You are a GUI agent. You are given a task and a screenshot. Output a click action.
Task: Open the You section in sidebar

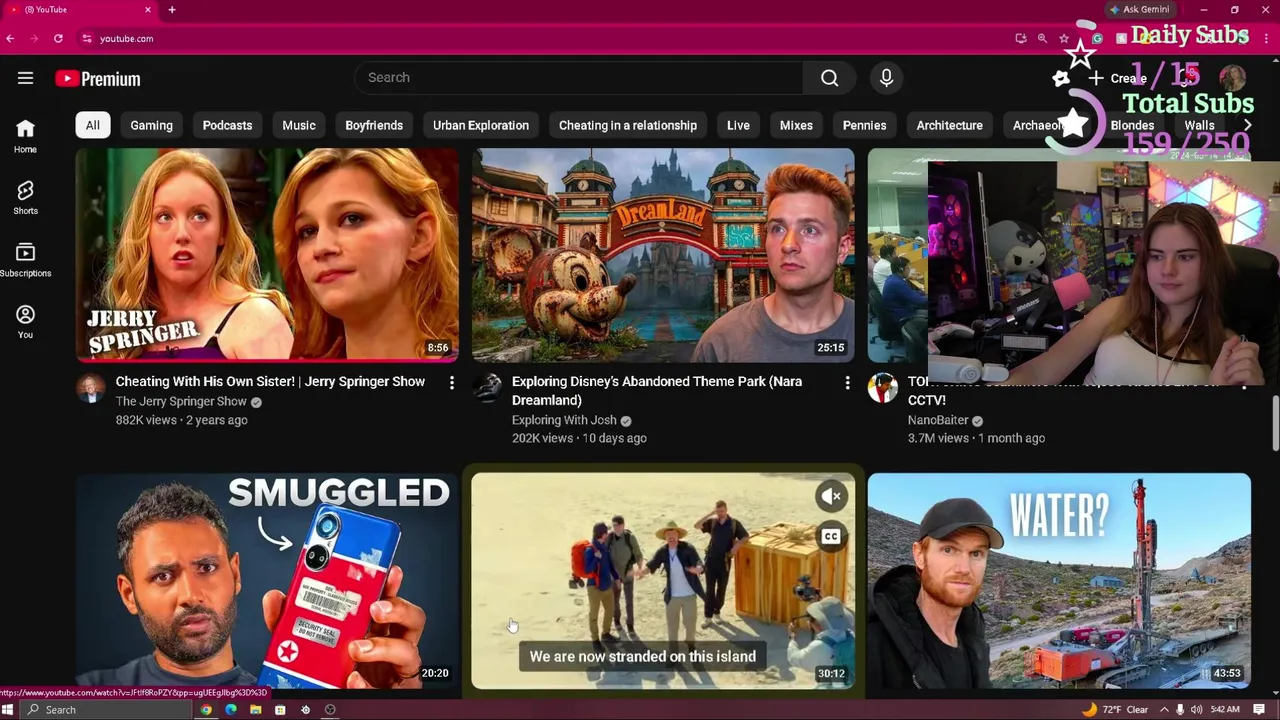[x=25, y=322]
